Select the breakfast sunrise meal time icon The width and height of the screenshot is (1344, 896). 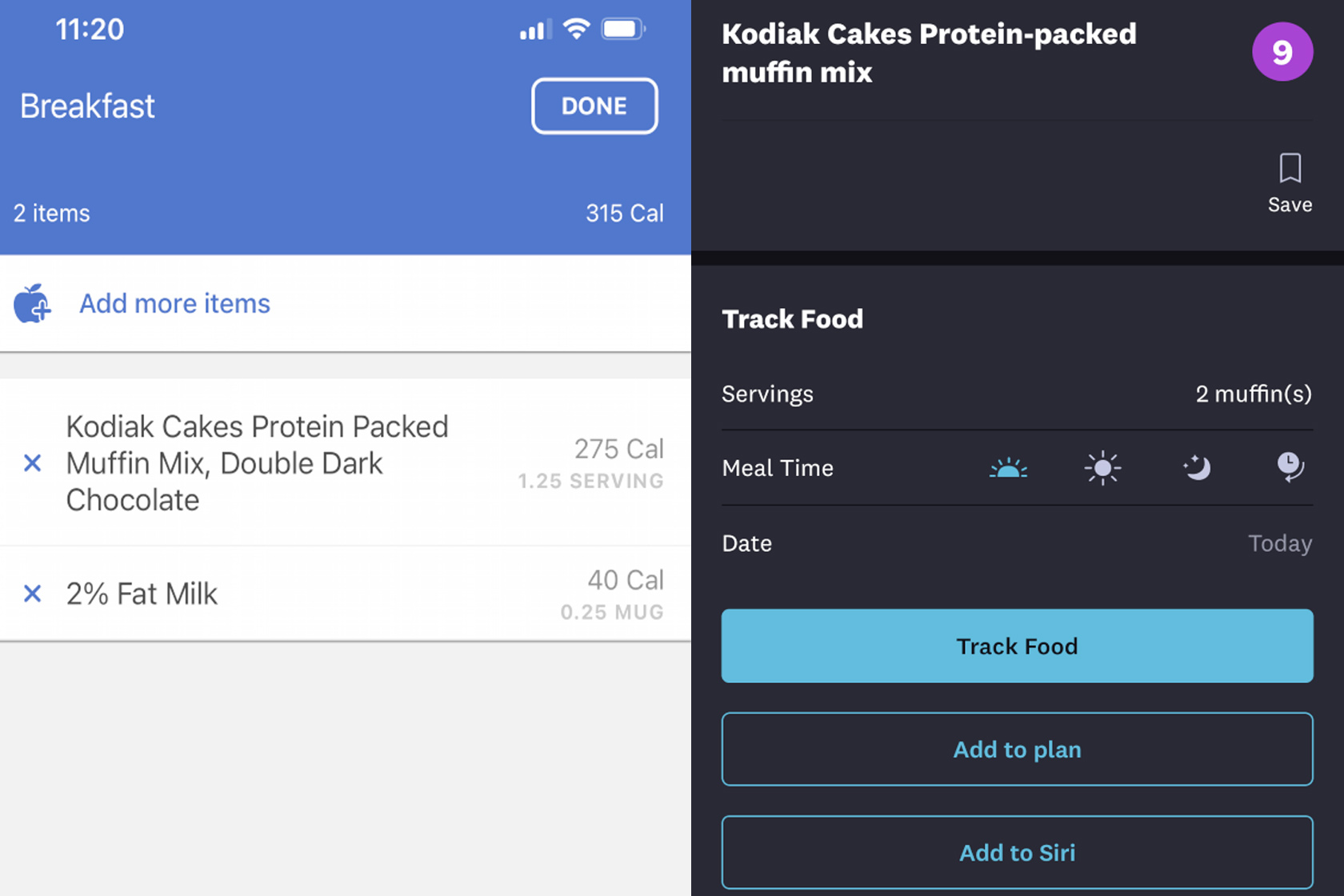1008,468
